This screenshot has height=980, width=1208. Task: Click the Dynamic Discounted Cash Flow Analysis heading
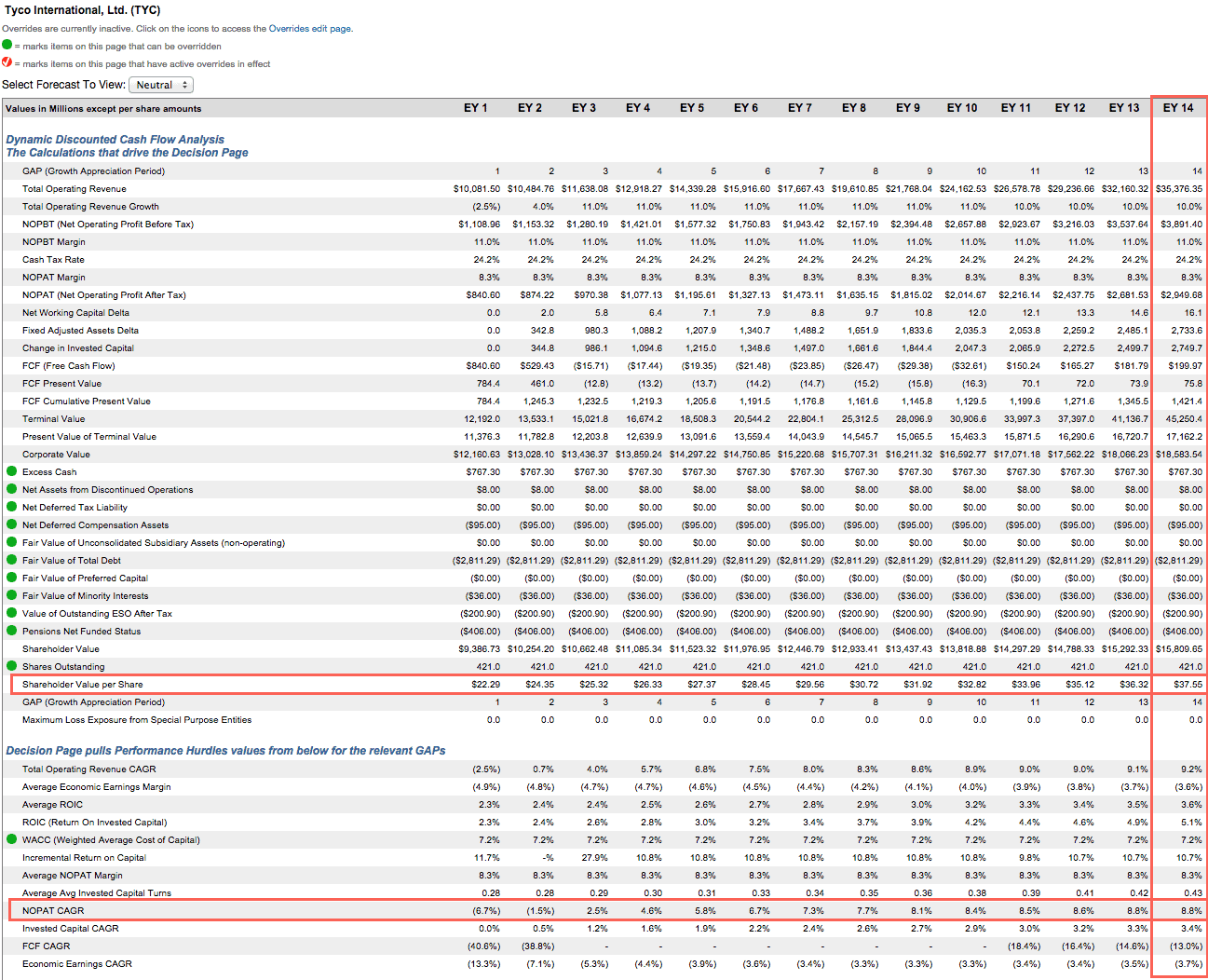click(x=115, y=140)
